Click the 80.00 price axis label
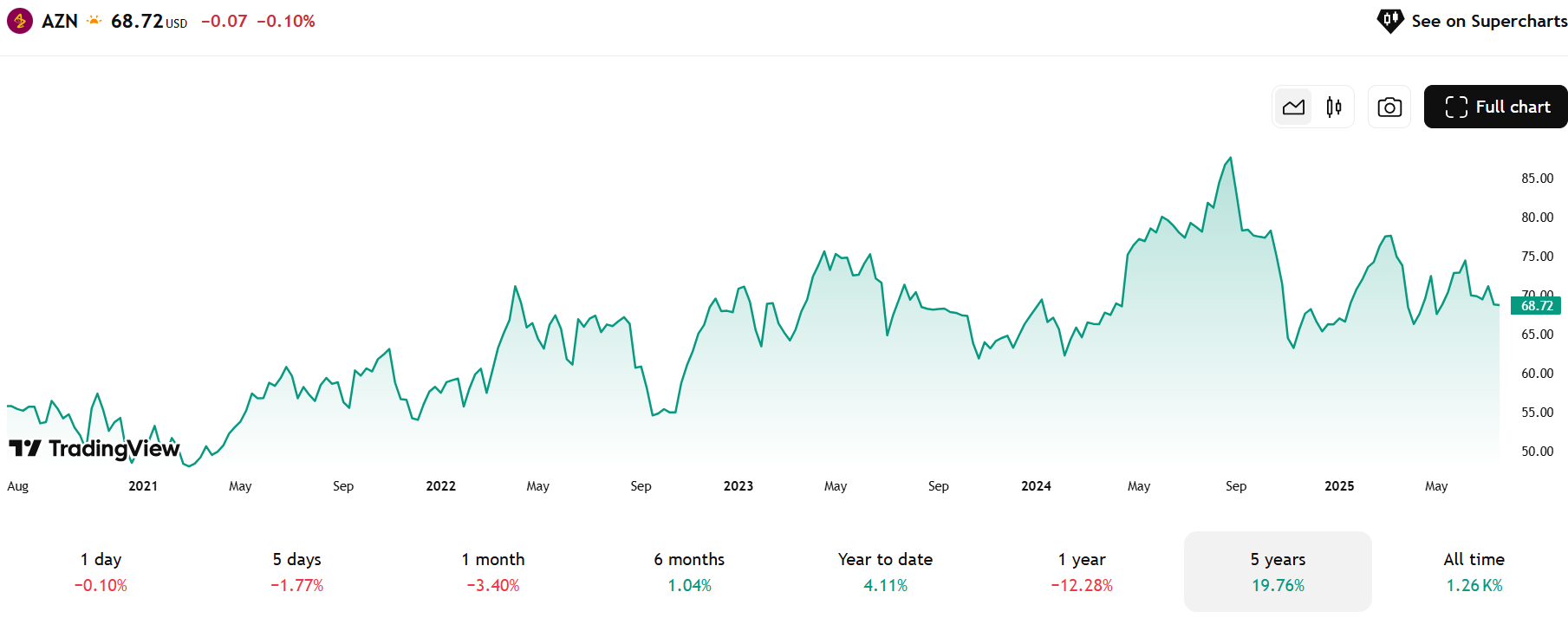The width and height of the screenshot is (1568, 618). (x=1538, y=218)
